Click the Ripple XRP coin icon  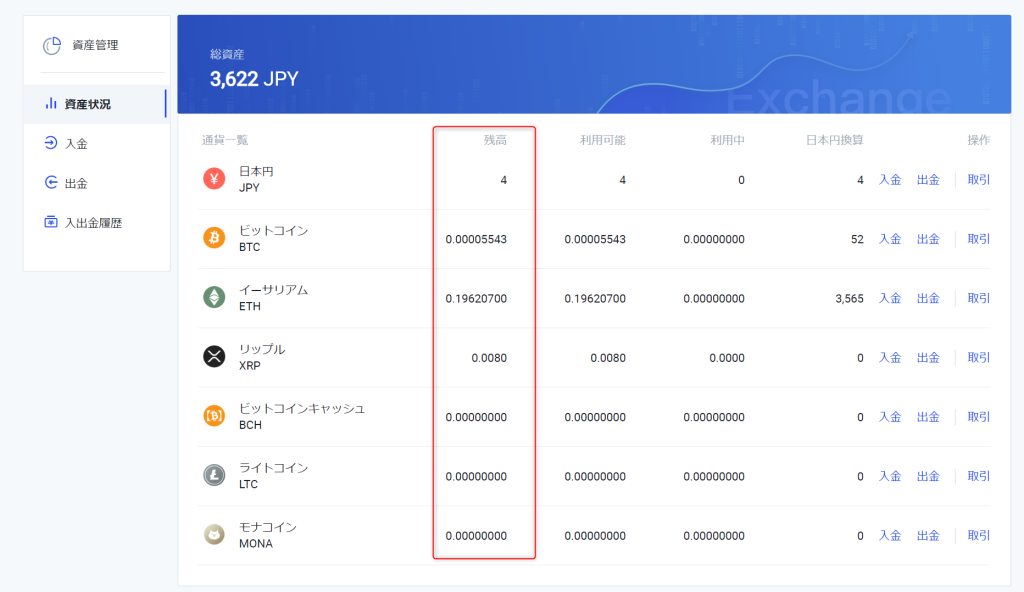[214, 357]
